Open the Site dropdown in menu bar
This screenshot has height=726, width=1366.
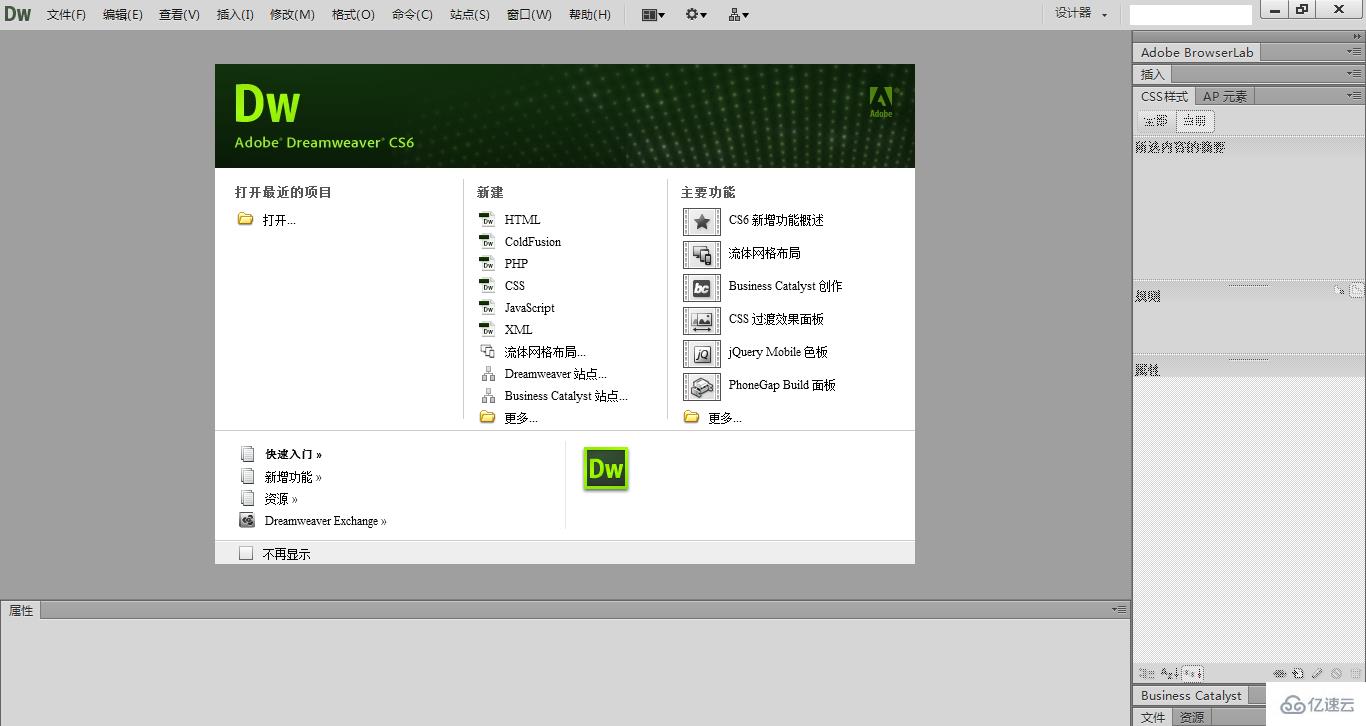(x=739, y=14)
